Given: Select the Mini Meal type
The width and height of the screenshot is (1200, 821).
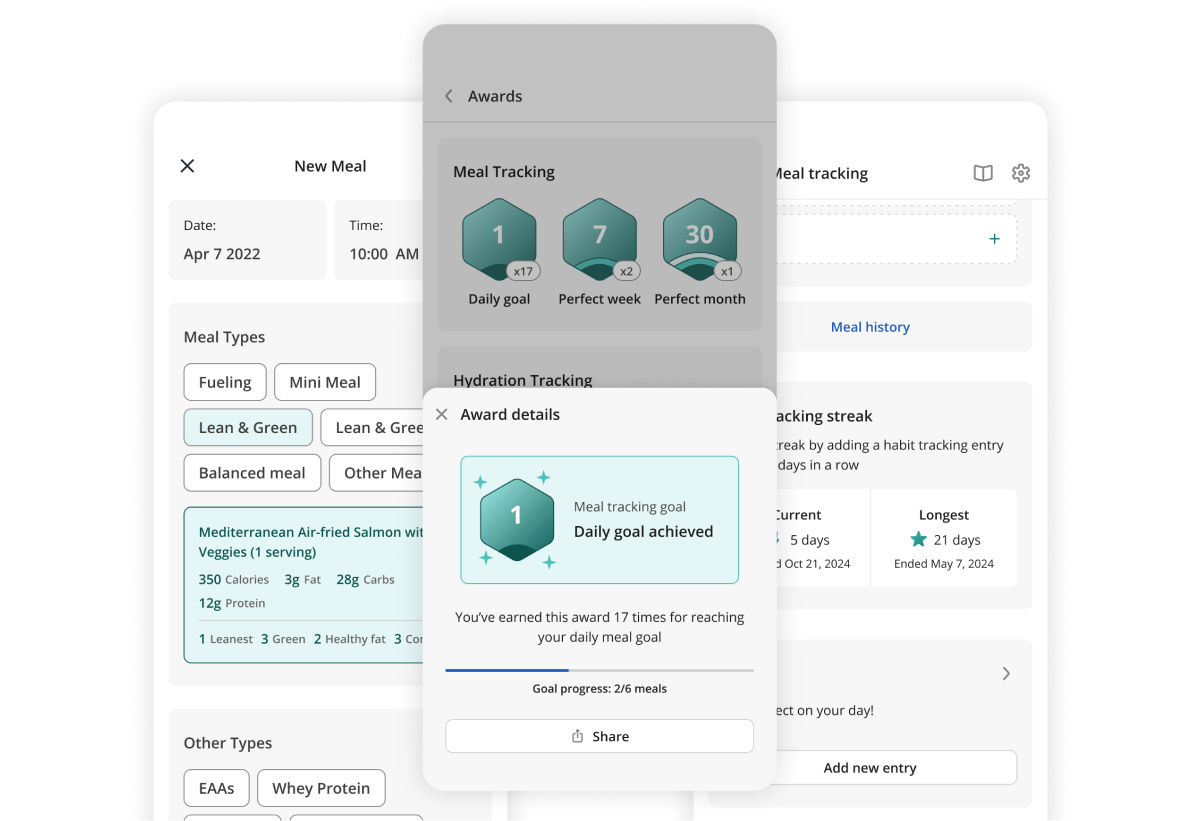Looking at the screenshot, I should (x=325, y=382).
